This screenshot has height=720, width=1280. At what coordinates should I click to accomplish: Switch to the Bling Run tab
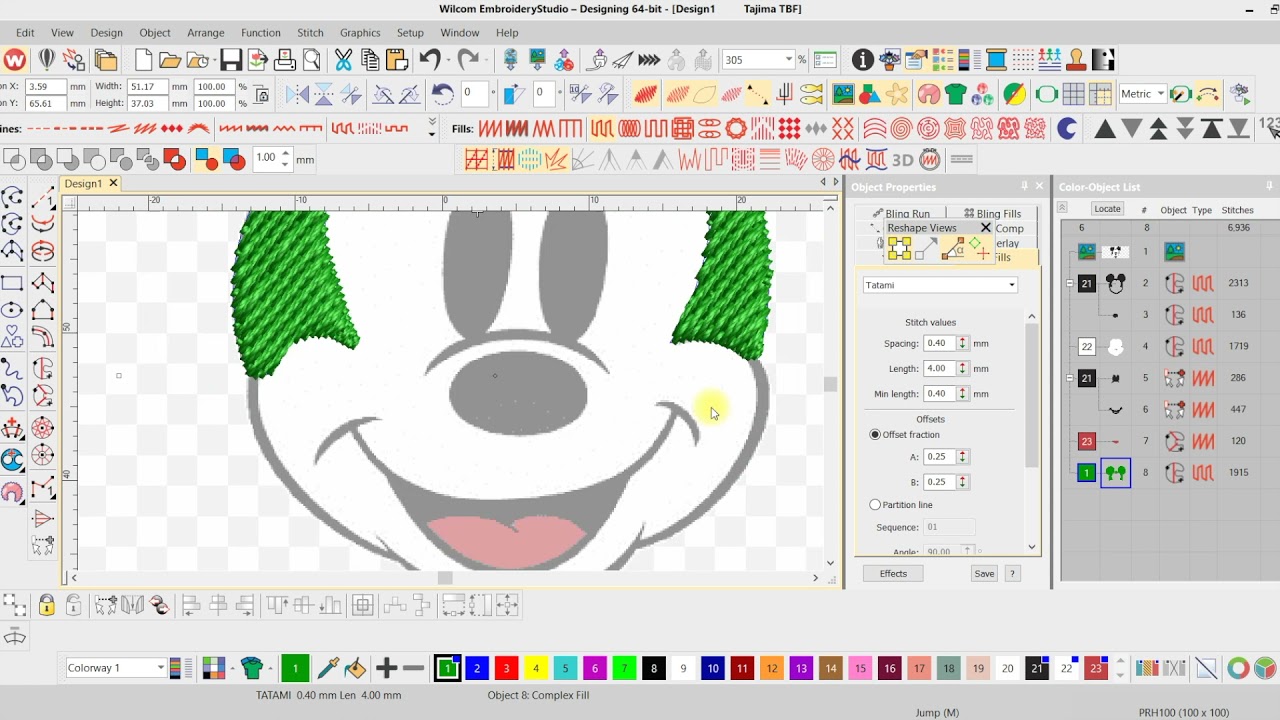900,213
